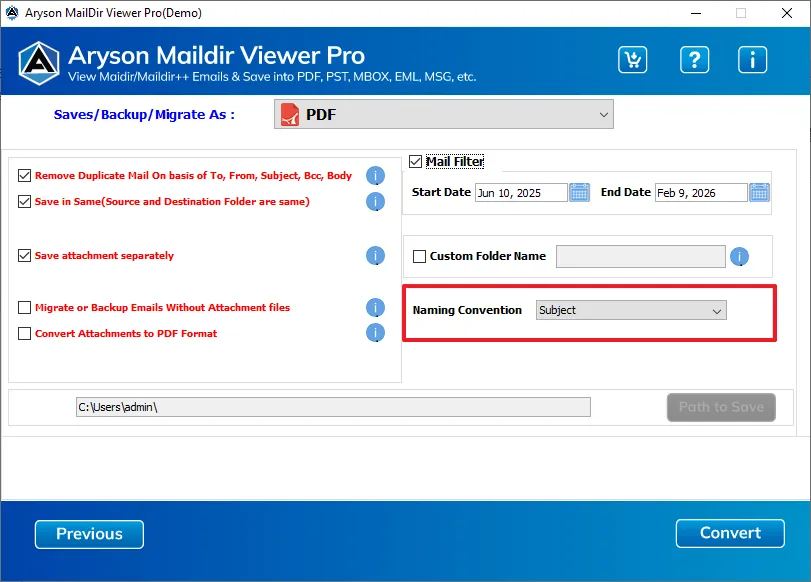The image size is (811, 582).
Task: Click the Saves/Backup/Migrate As label
Action: pyautogui.click(x=144, y=114)
